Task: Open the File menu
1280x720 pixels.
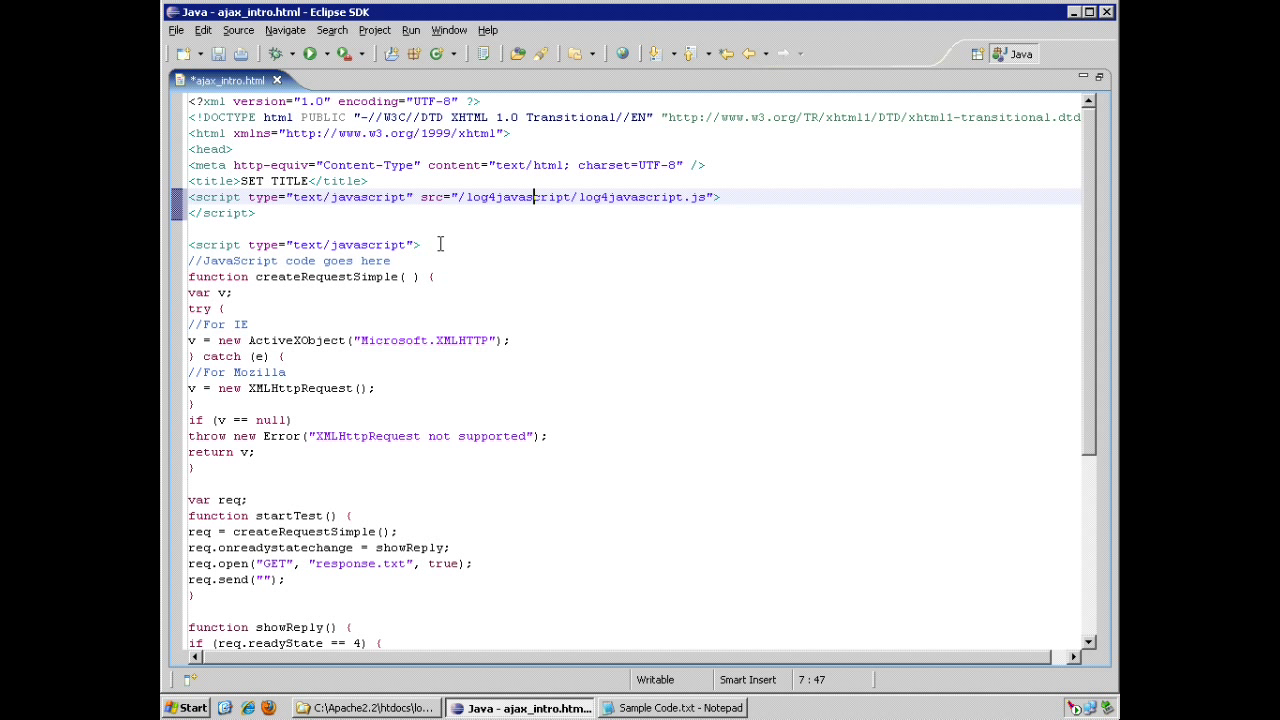Action: 176,30
